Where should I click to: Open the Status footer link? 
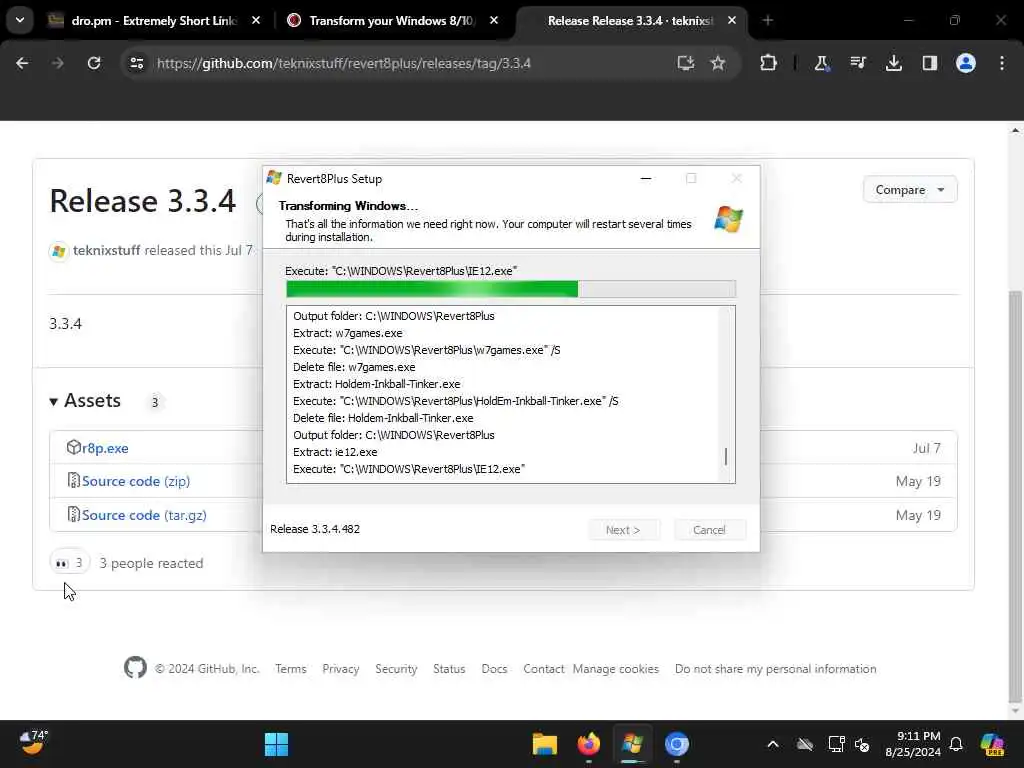[449, 669]
